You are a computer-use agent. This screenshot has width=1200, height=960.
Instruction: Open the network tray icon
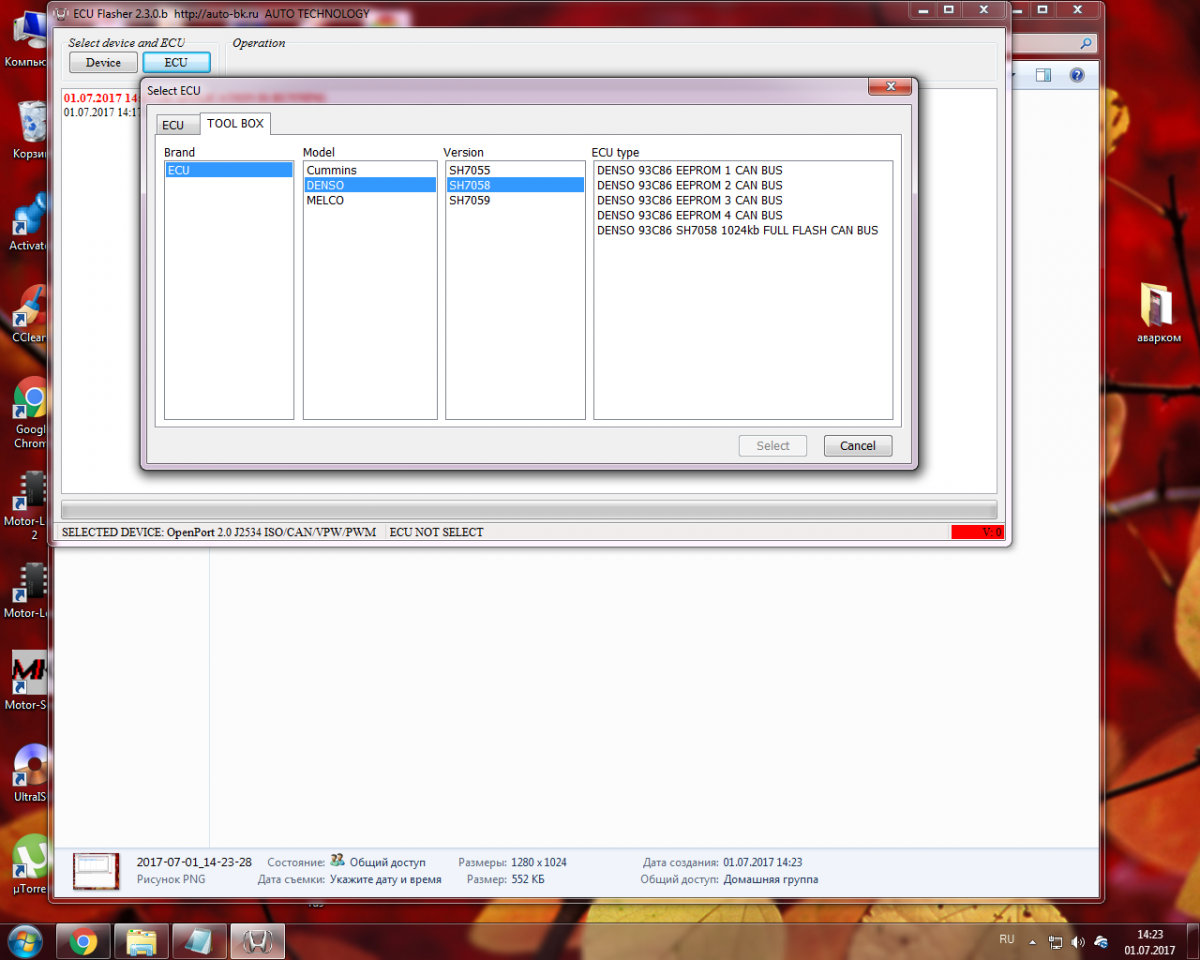point(1056,942)
